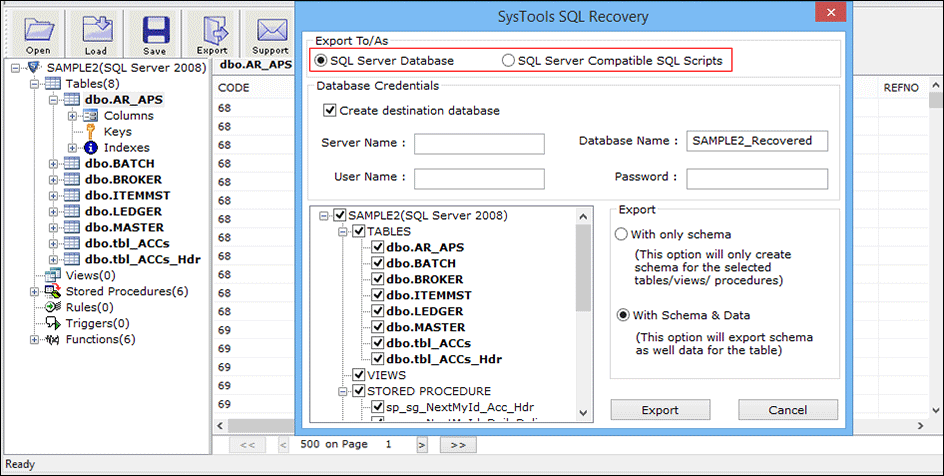The image size is (944, 476).
Task: Click the Views(0) icon in left tree
Action: pos(53,275)
